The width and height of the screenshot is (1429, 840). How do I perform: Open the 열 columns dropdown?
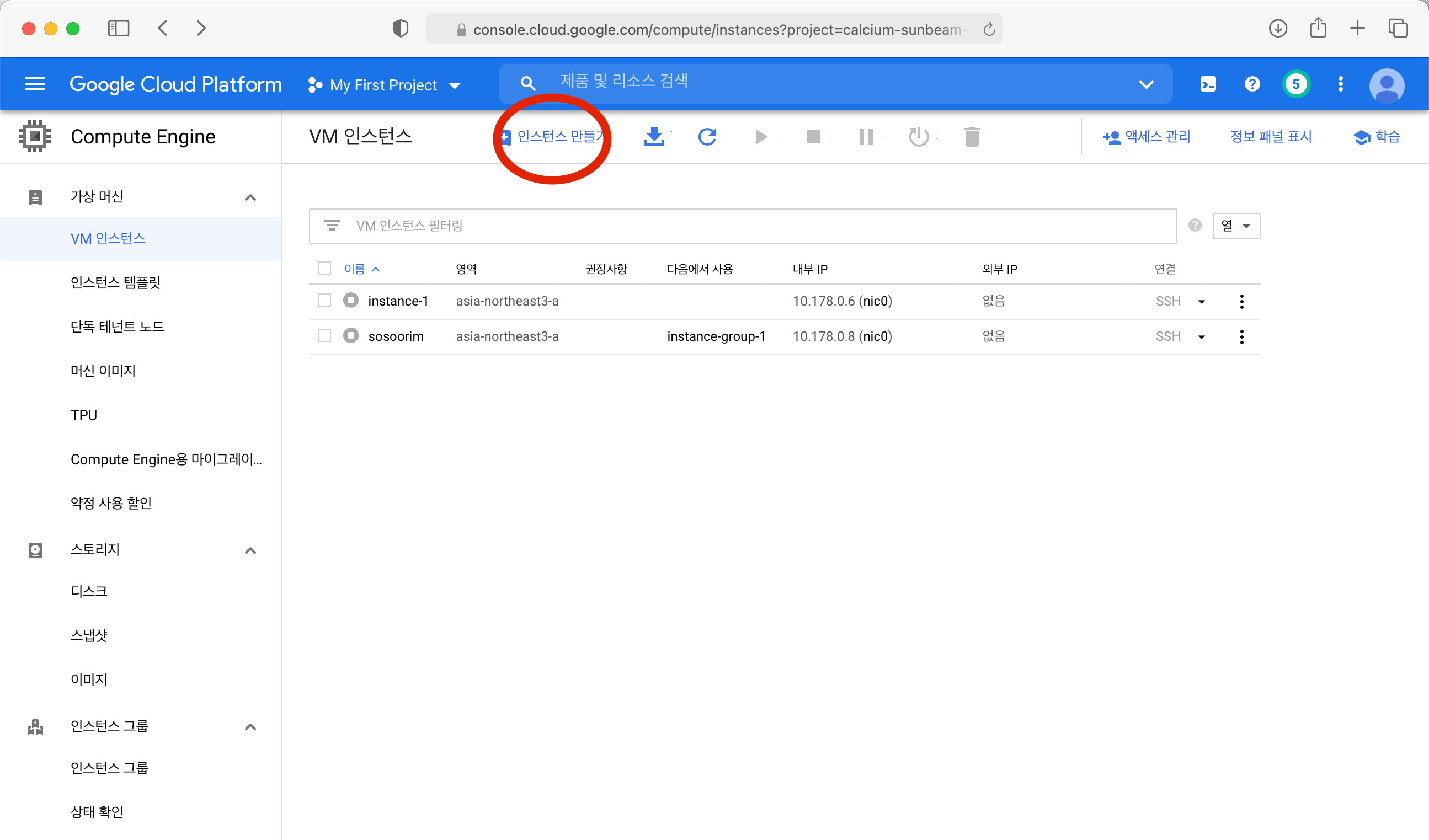(1236, 226)
